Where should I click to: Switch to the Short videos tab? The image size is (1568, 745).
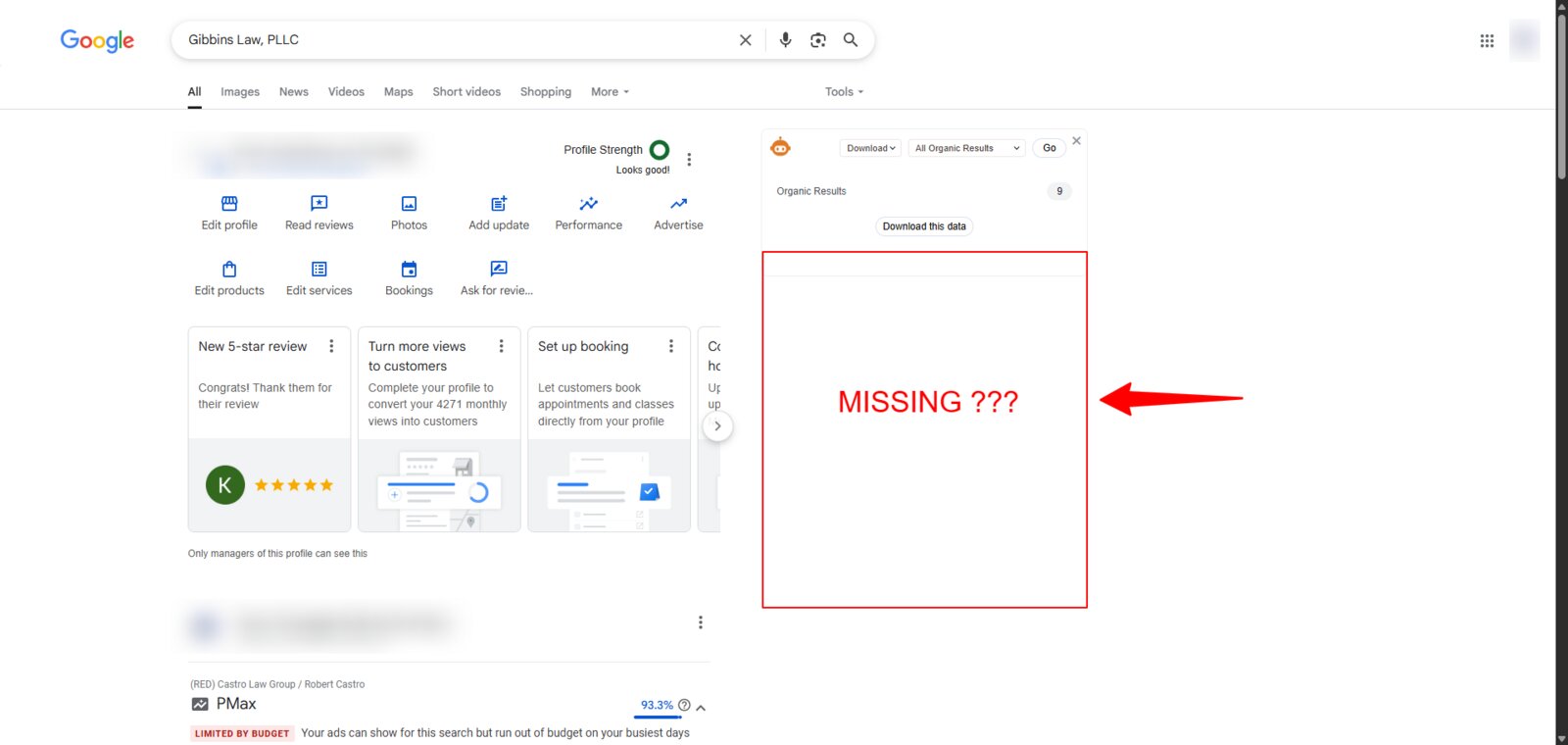(466, 91)
